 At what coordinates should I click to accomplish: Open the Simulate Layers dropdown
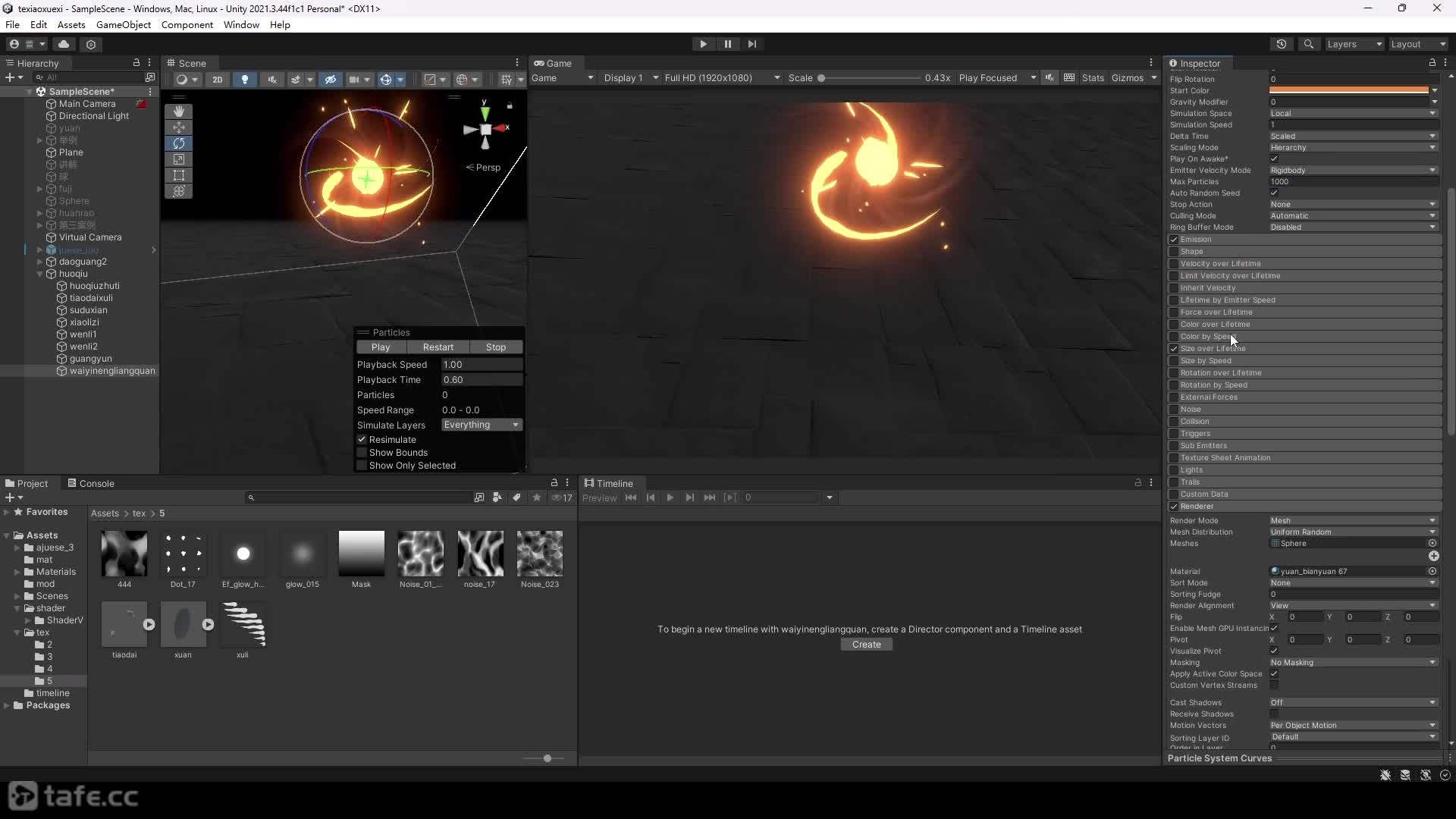click(482, 425)
